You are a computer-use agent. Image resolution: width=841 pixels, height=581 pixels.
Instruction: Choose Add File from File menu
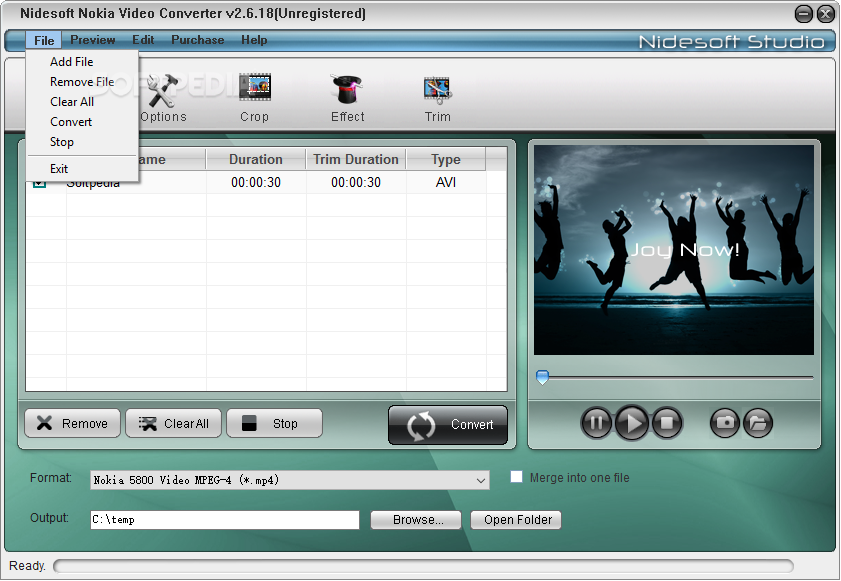(x=71, y=62)
